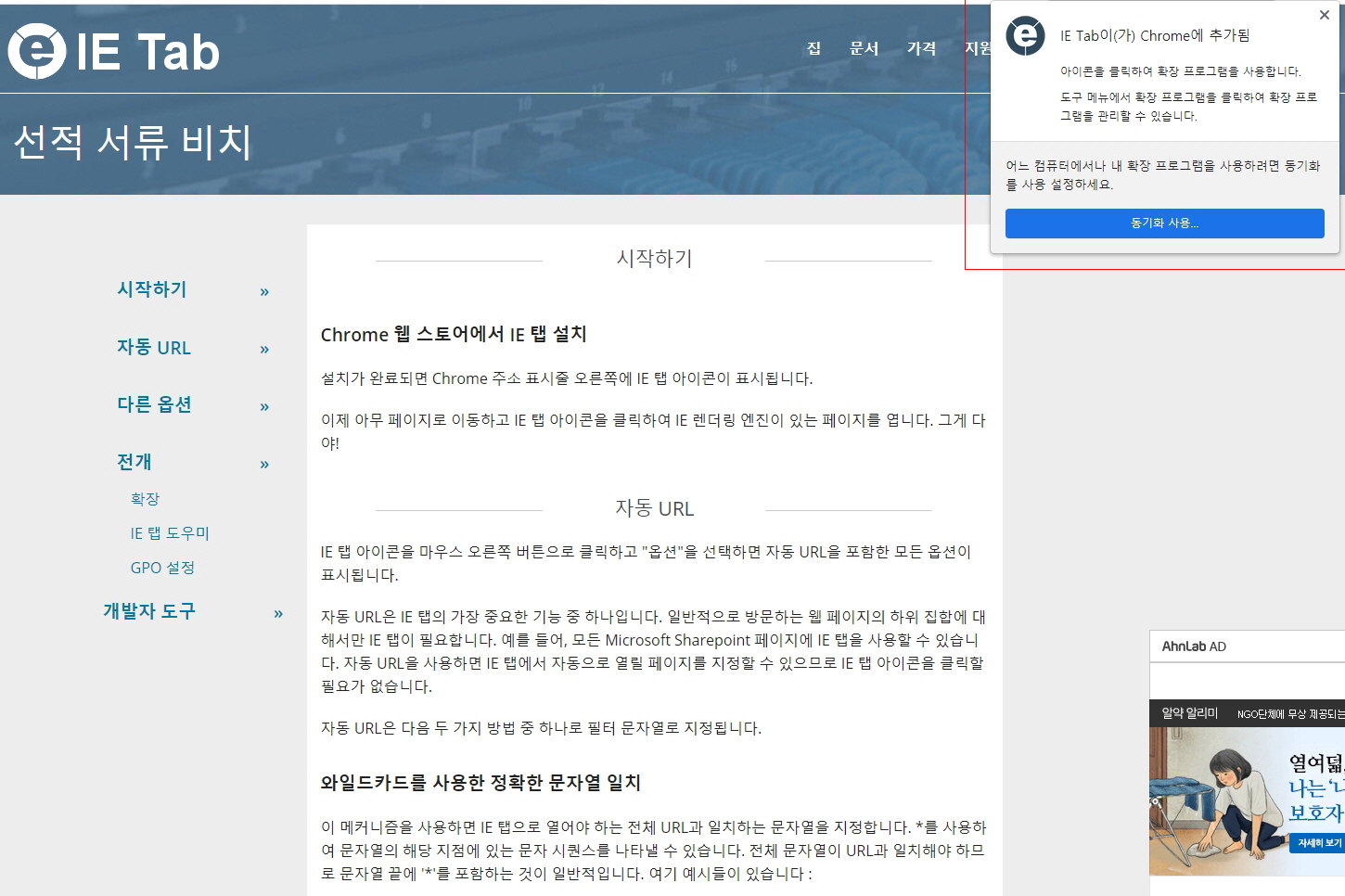The image size is (1345, 896).
Task: Click the AhnLab AD label
Action: (1194, 646)
